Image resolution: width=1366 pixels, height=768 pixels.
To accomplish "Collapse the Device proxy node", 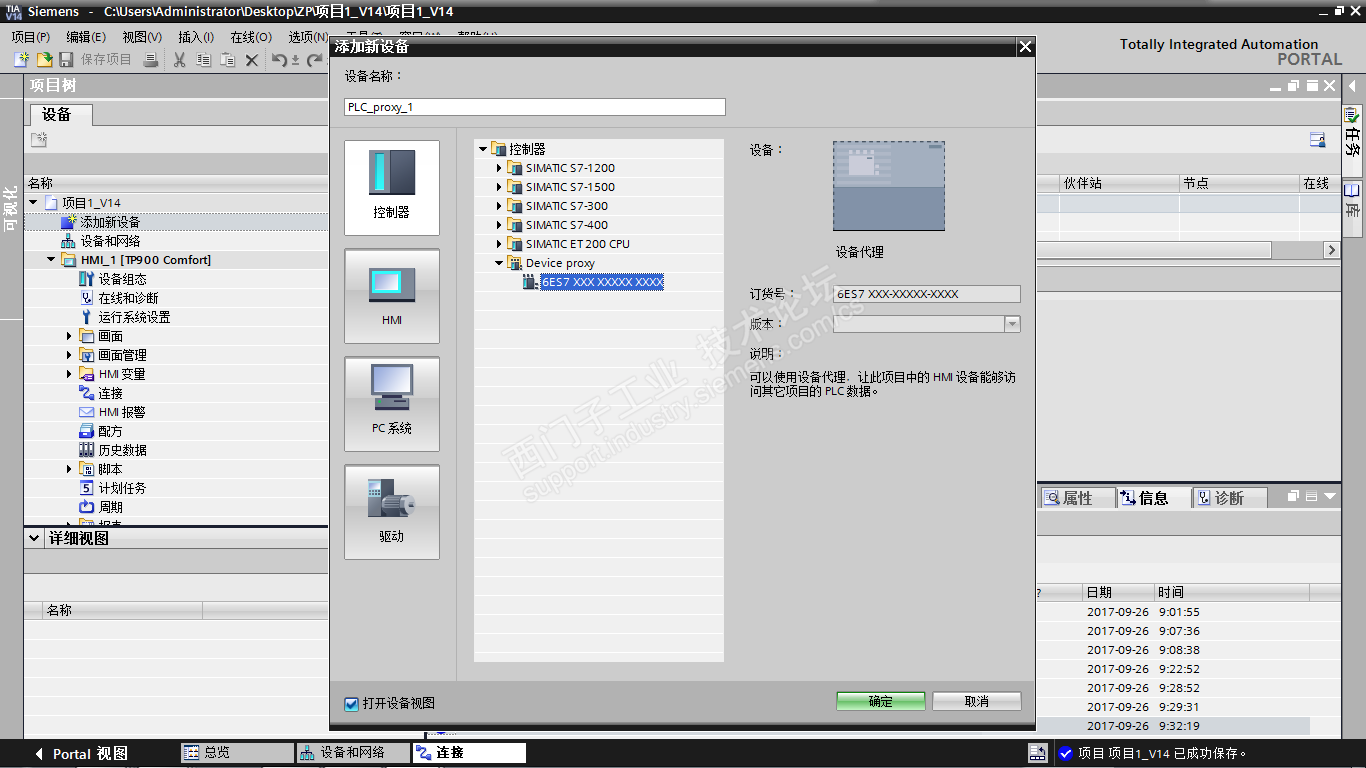I will (x=500, y=263).
